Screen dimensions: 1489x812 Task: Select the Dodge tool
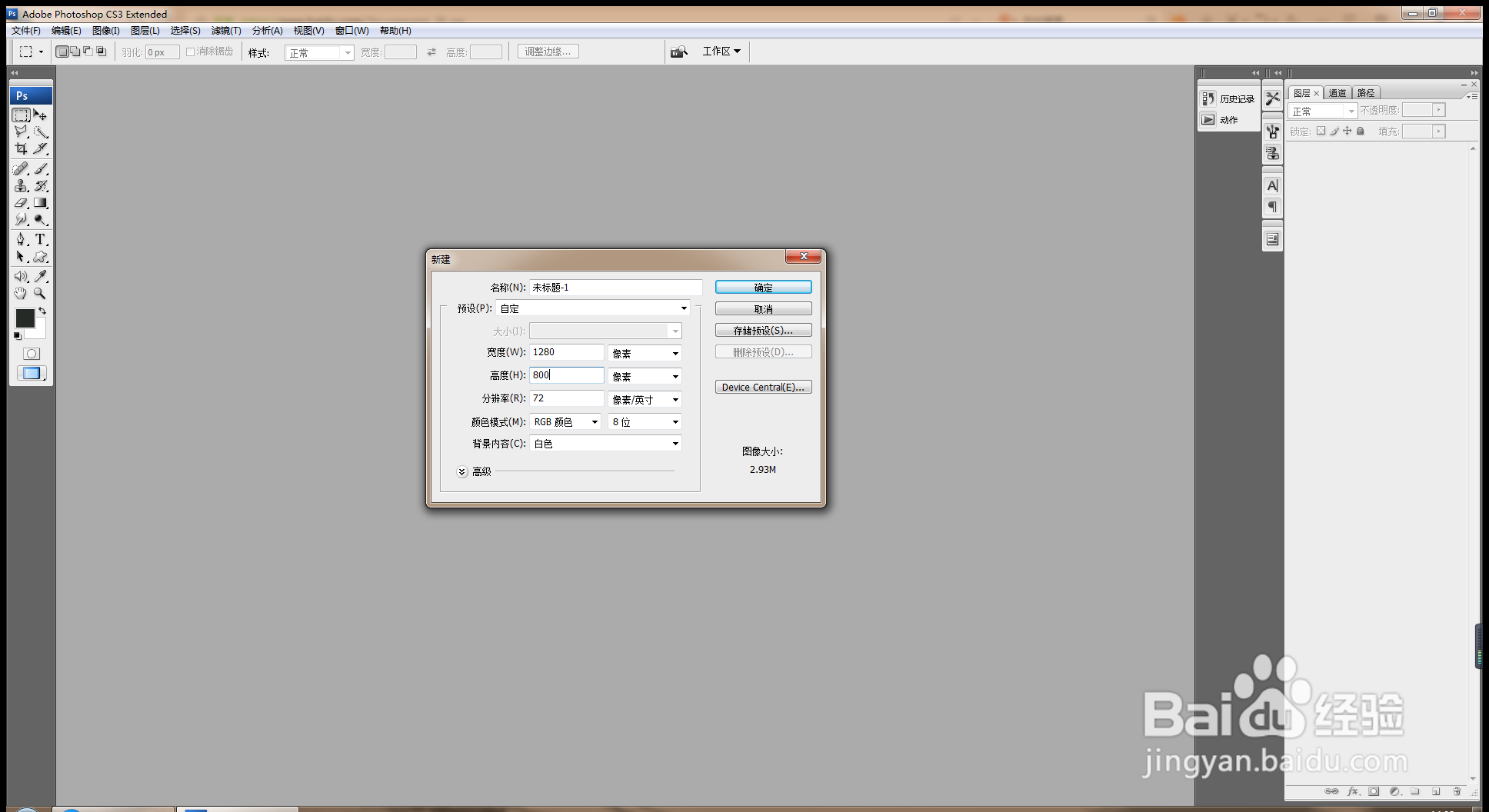click(x=41, y=220)
